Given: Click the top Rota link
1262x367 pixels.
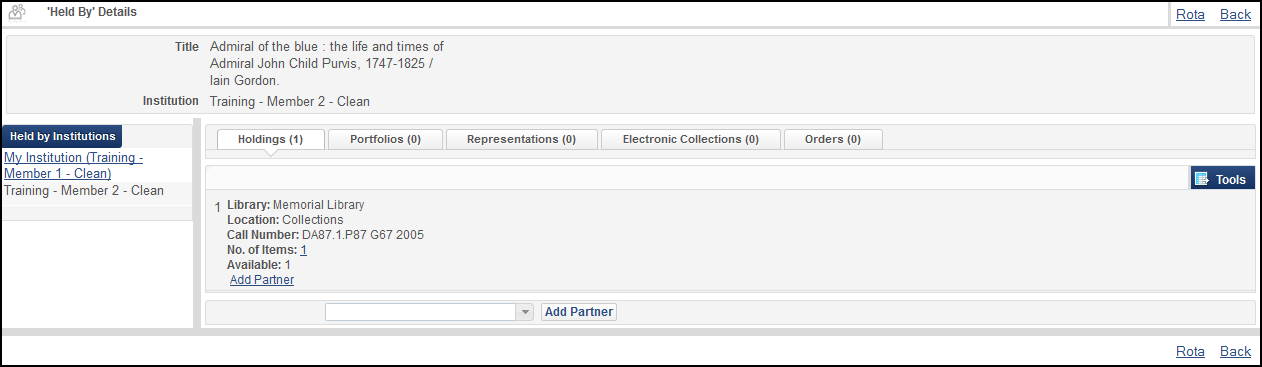Looking at the screenshot, I should pos(1190,14).
